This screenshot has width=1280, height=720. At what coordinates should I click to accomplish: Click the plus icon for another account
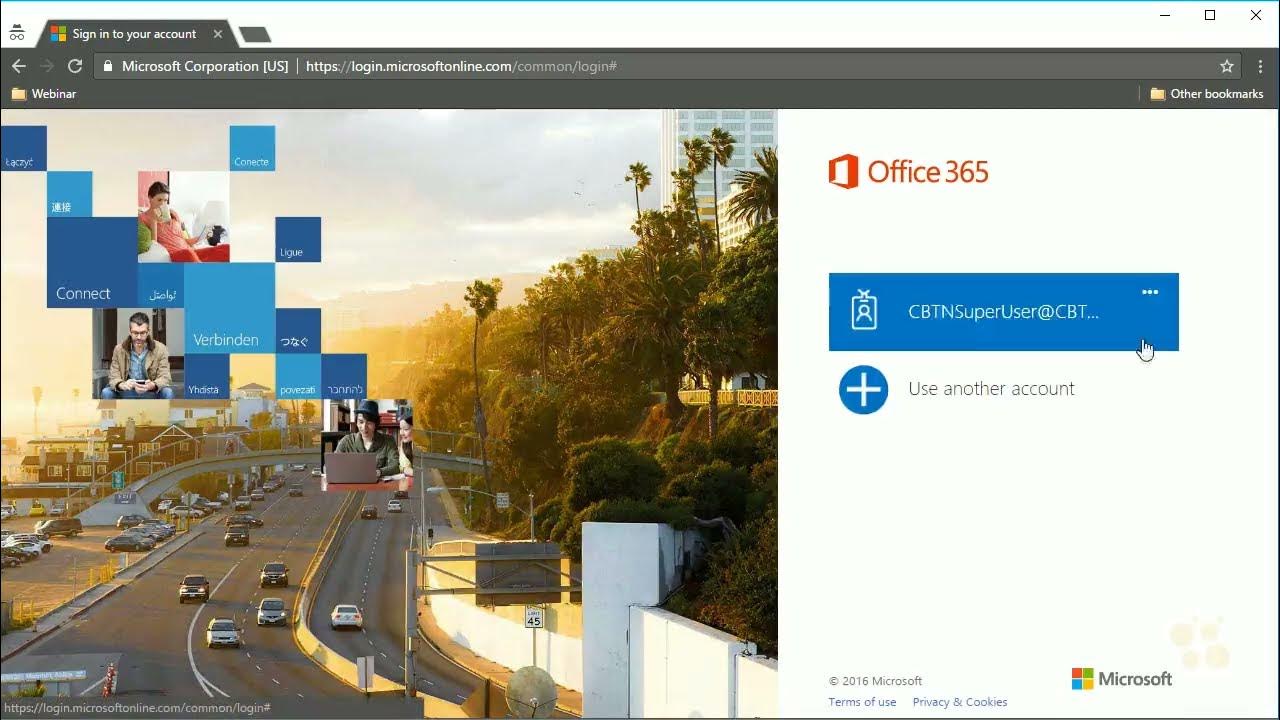(x=864, y=389)
